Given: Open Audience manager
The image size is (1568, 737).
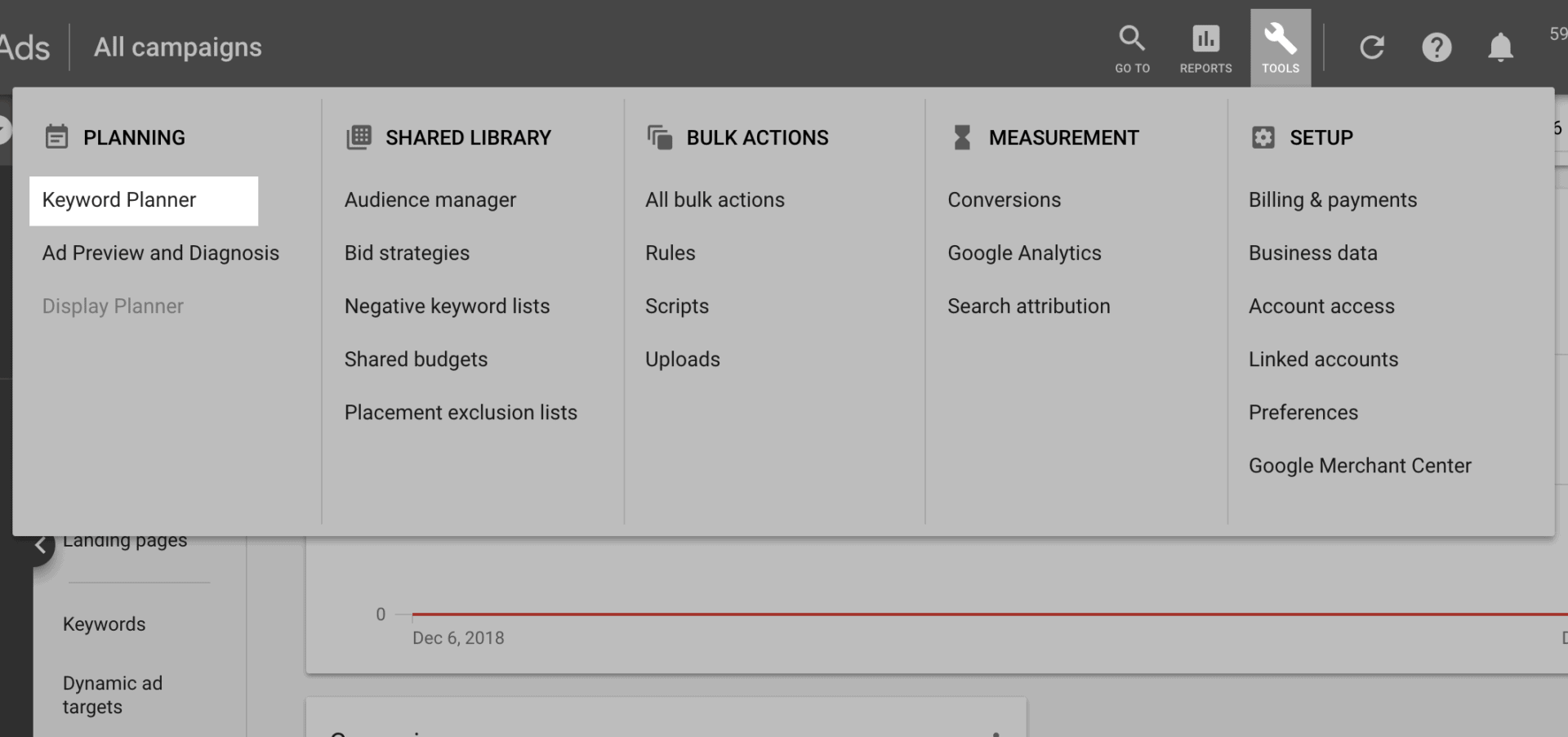Looking at the screenshot, I should pos(430,199).
